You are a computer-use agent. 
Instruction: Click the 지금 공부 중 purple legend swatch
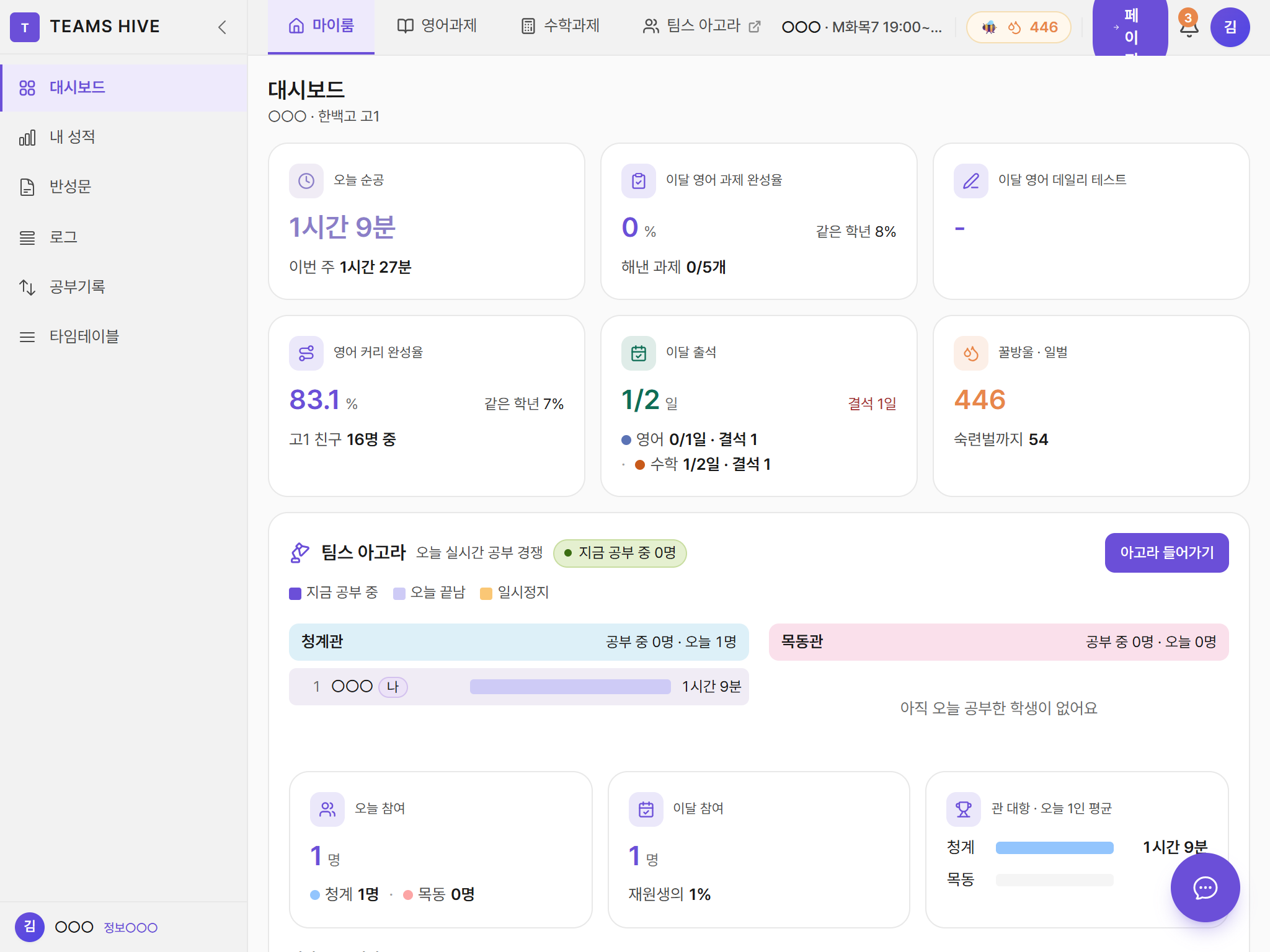point(295,594)
